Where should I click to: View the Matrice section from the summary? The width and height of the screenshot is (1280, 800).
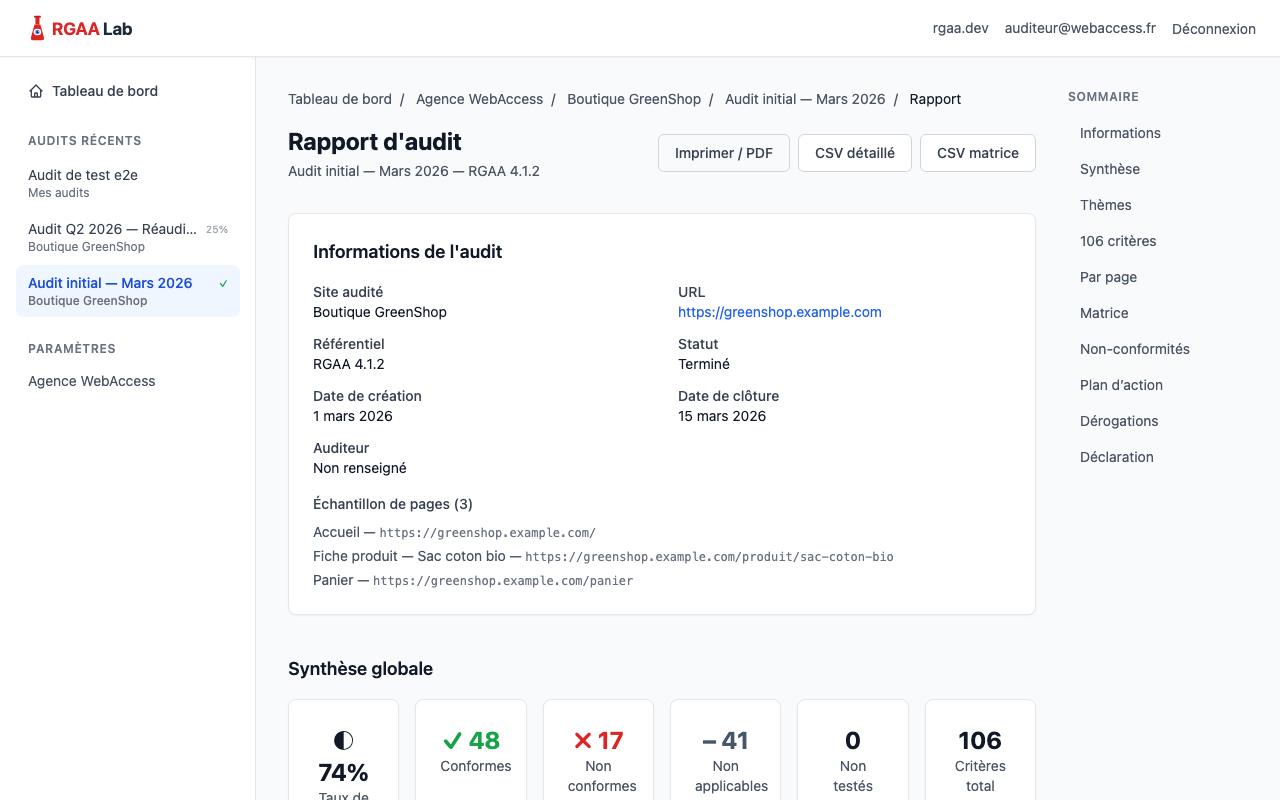pos(1103,313)
